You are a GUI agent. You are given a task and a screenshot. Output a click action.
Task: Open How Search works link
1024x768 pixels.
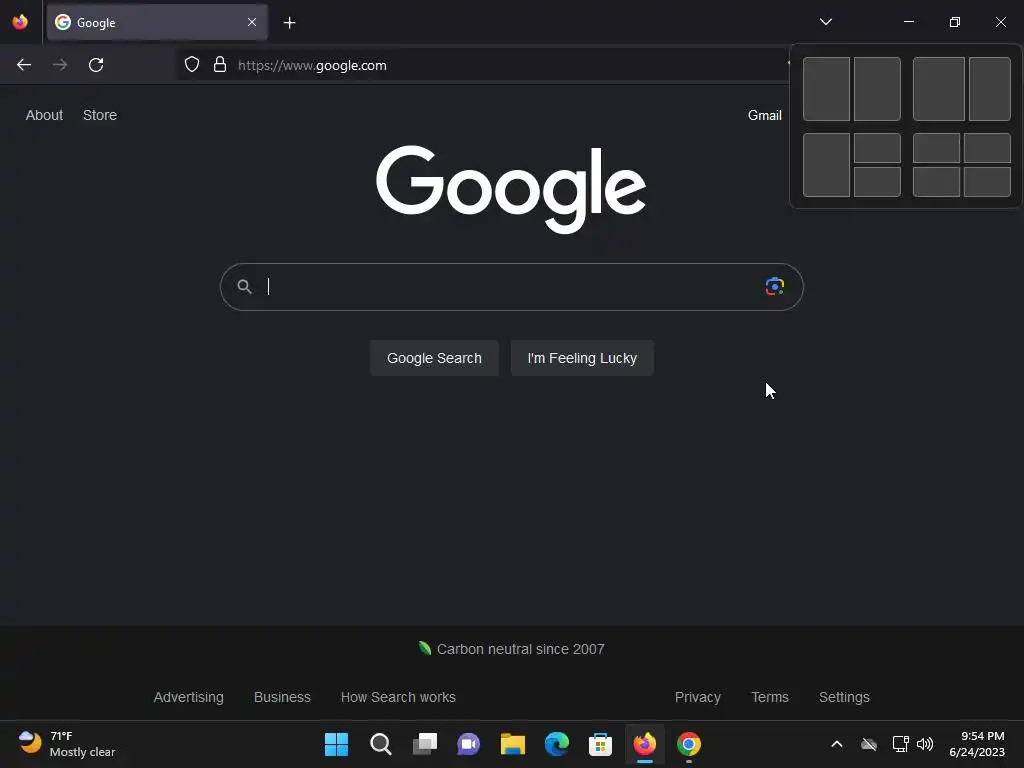pyautogui.click(x=398, y=697)
